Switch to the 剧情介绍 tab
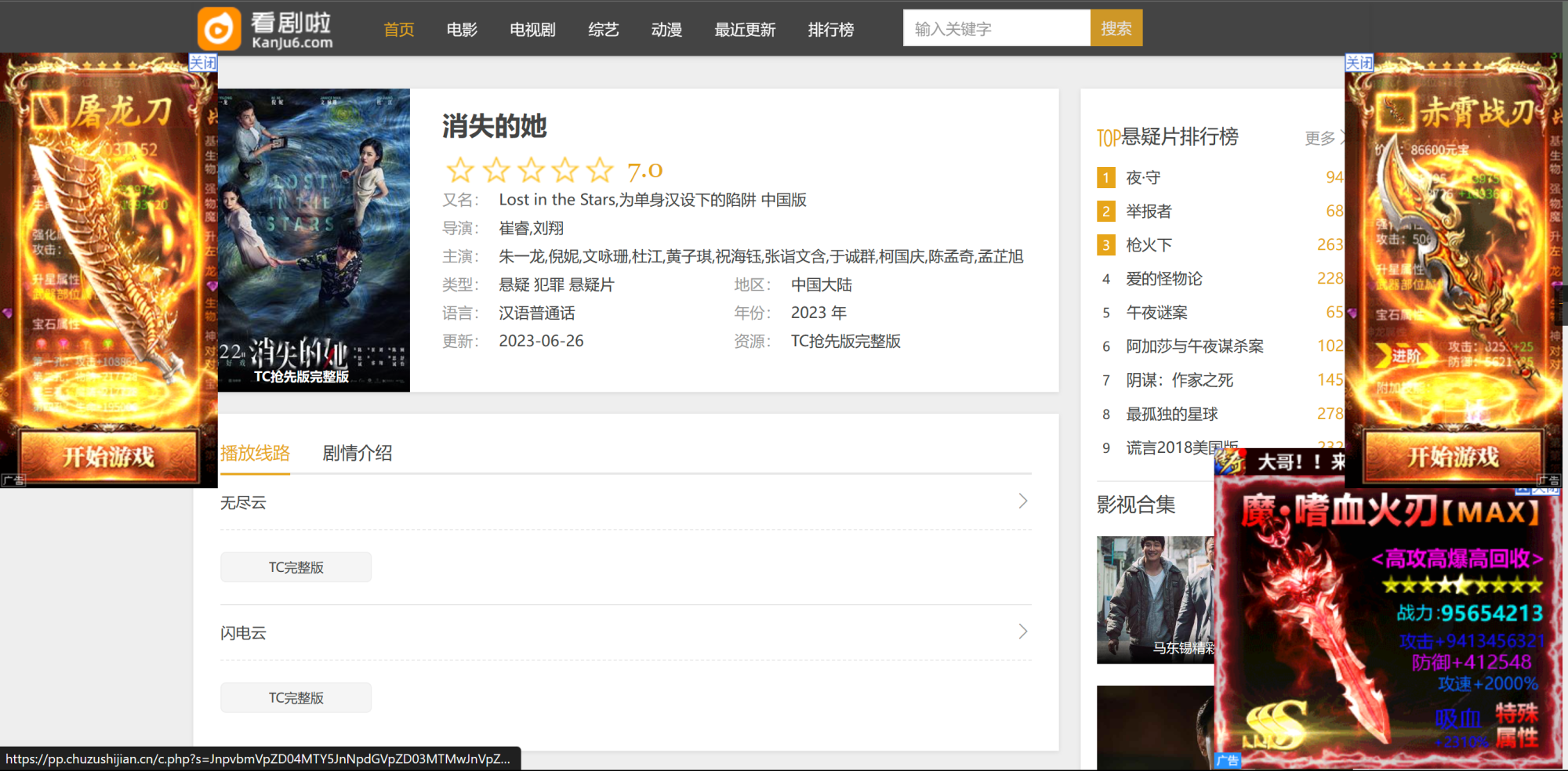1568x771 pixels. click(357, 453)
